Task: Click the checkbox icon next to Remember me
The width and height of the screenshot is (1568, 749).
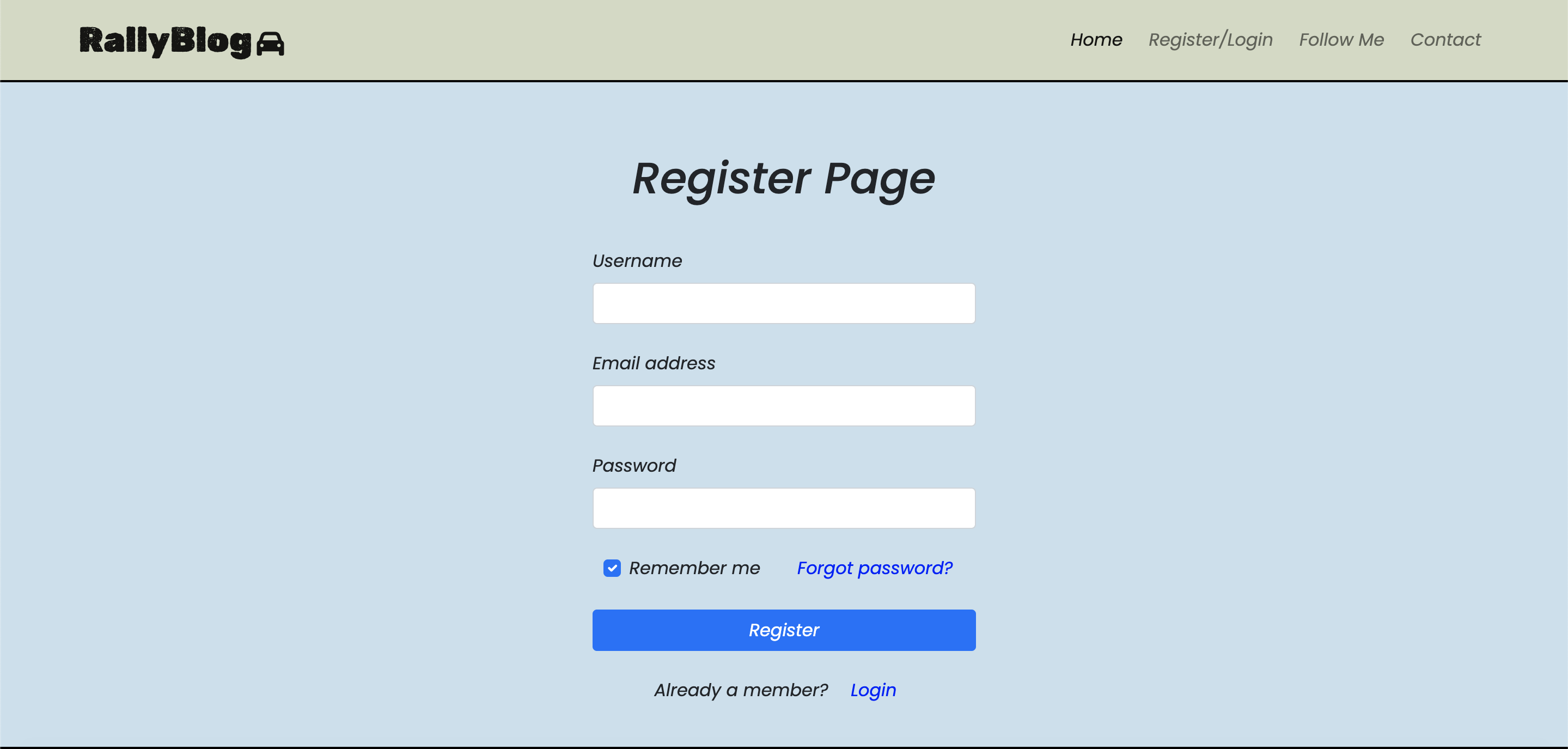Action: point(612,568)
